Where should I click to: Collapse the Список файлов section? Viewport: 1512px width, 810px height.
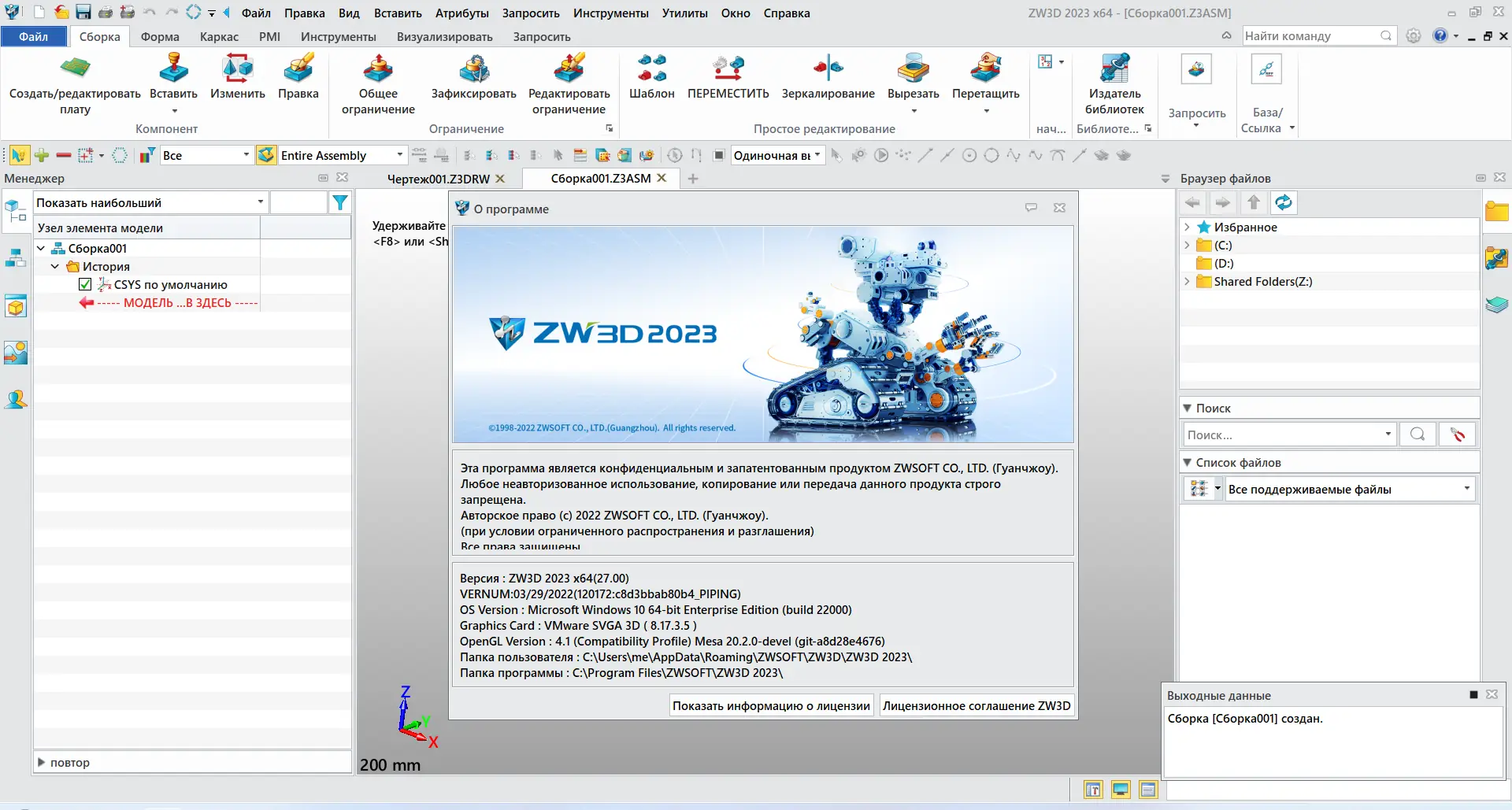click(1188, 462)
